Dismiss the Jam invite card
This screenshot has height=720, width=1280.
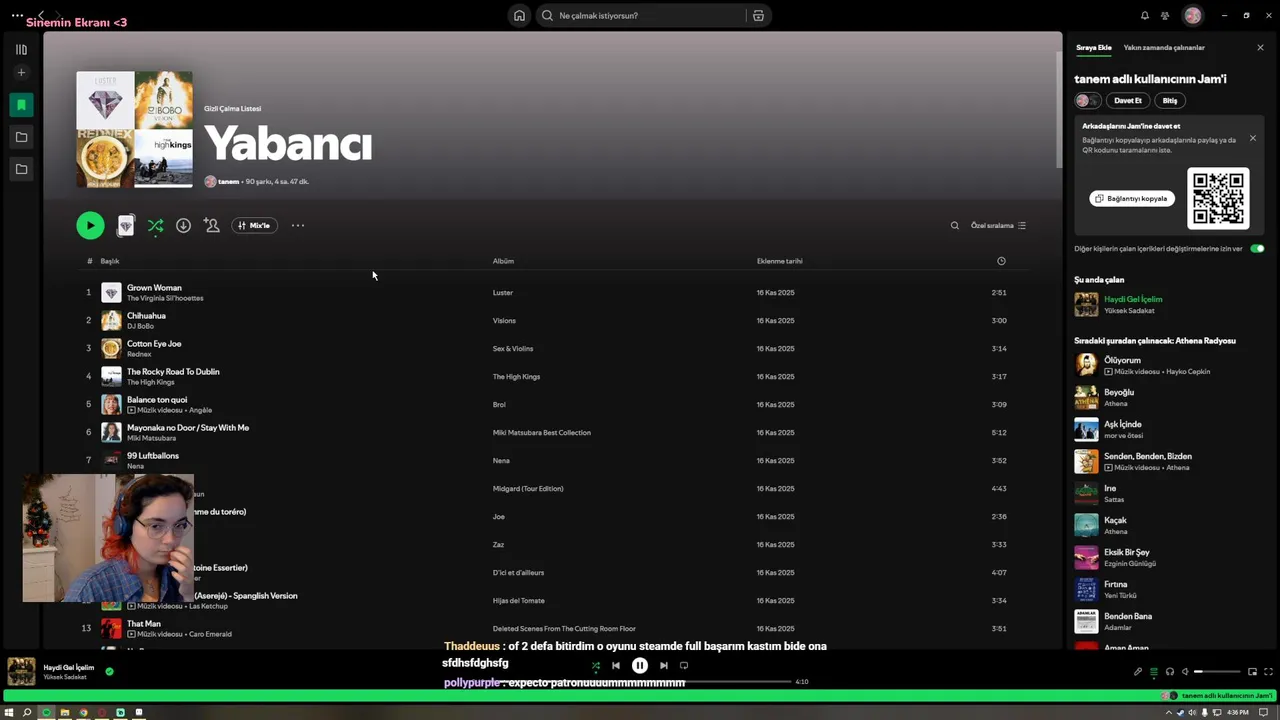1252,138
